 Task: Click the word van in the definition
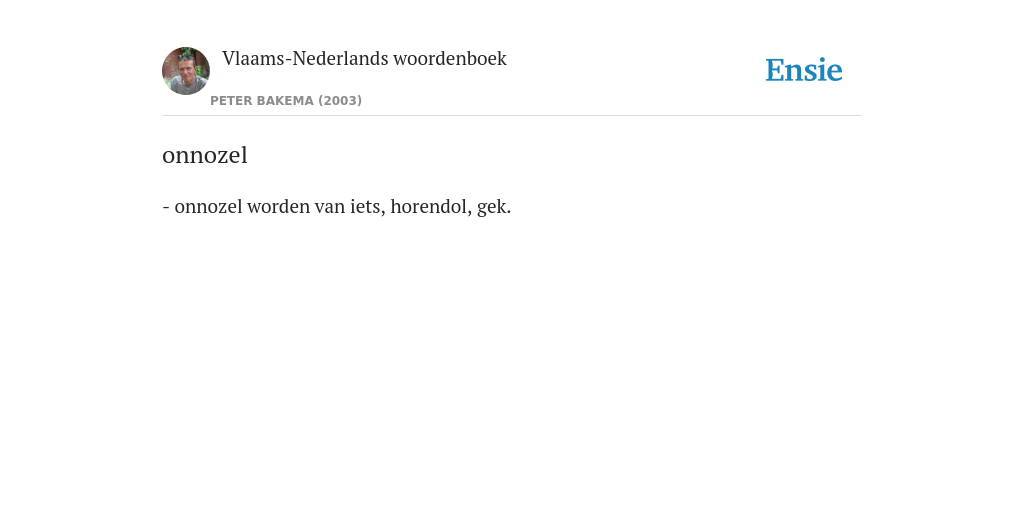[330, 208]
